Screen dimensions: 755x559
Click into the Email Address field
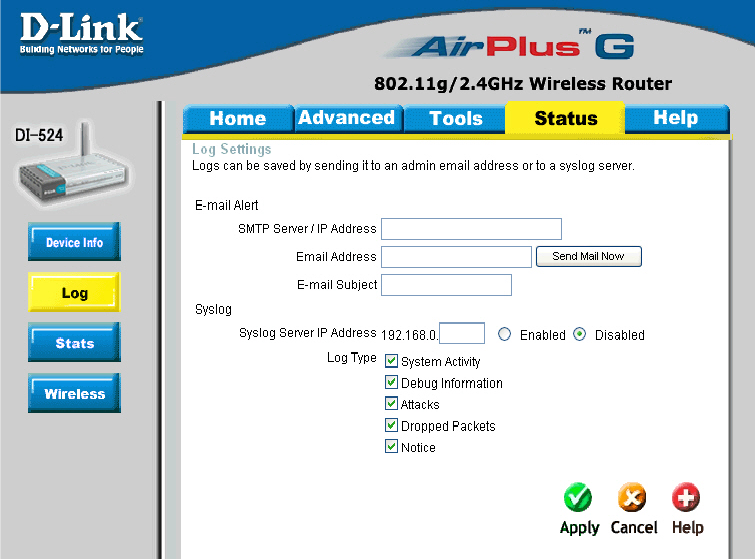pos(456,257)
